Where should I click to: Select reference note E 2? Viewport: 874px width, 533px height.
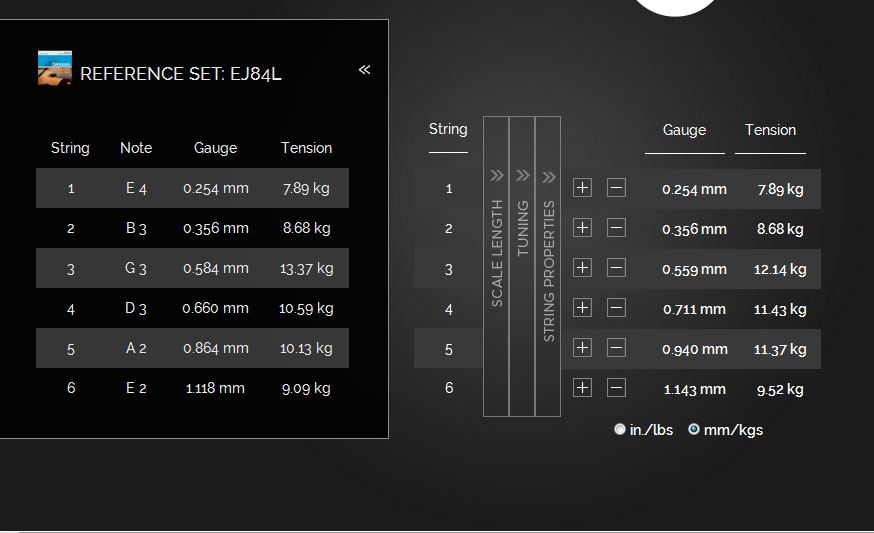tap(136, 388)
